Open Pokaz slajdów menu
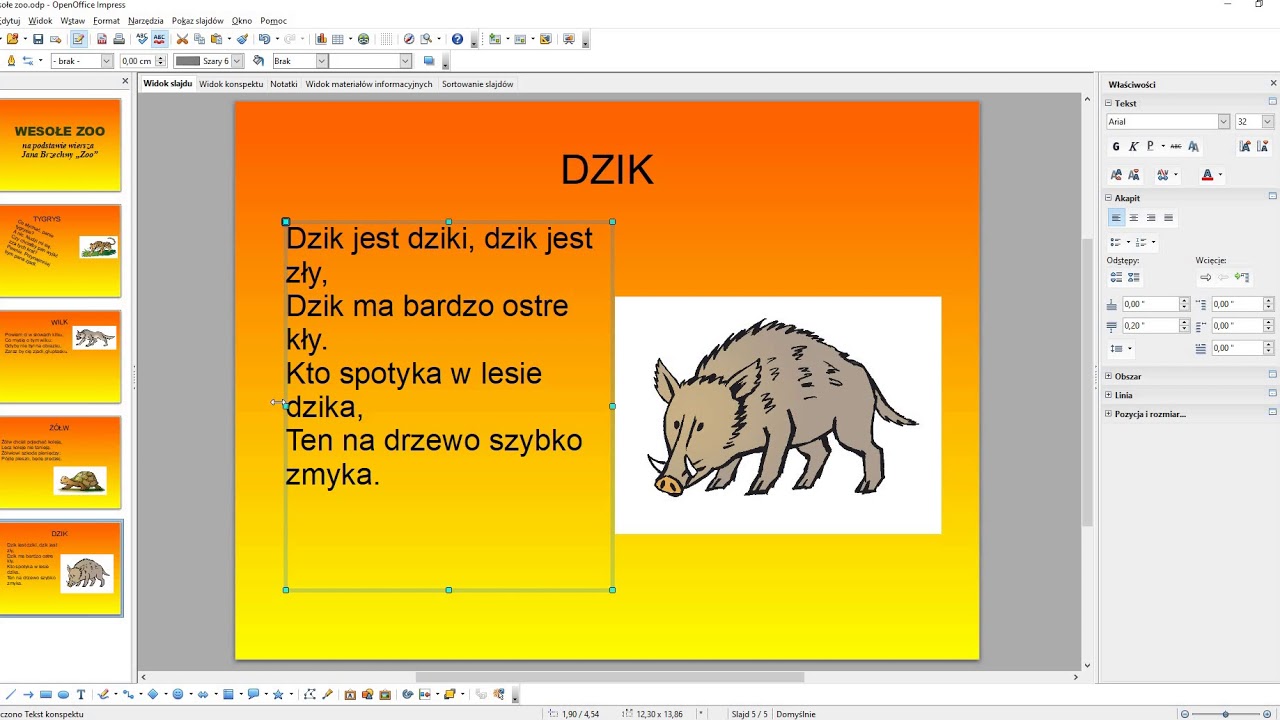This screenshot has width=1280, height=720. pos(198,20)
